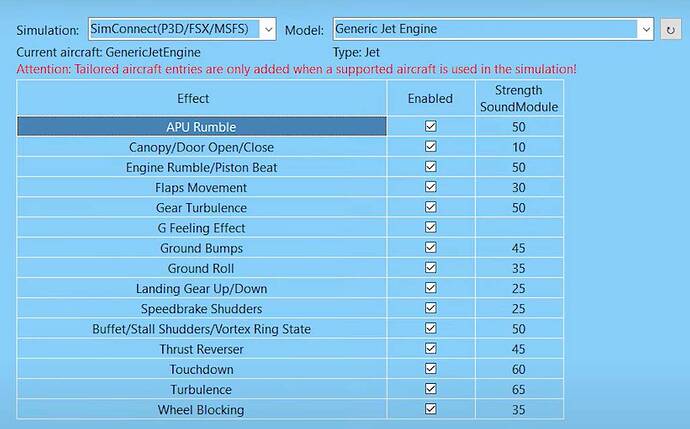The height and width of the screenshot is (429, 690).
Task: Click the Effect column header
Action: click(194, 98)
